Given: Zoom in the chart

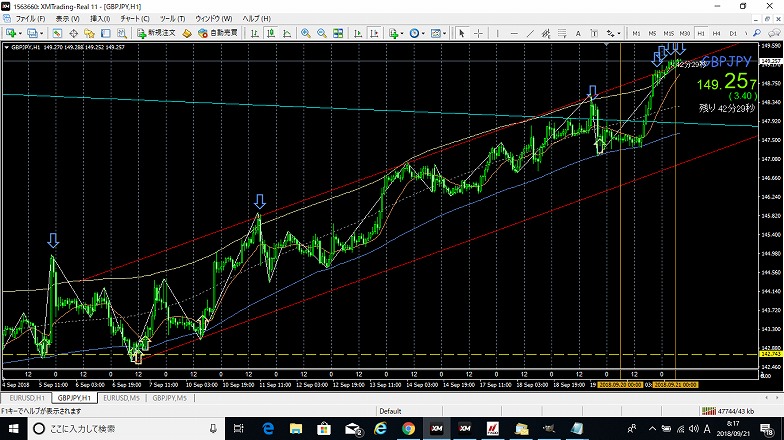Looking at the screenshot, I should [x=306, y=33].
